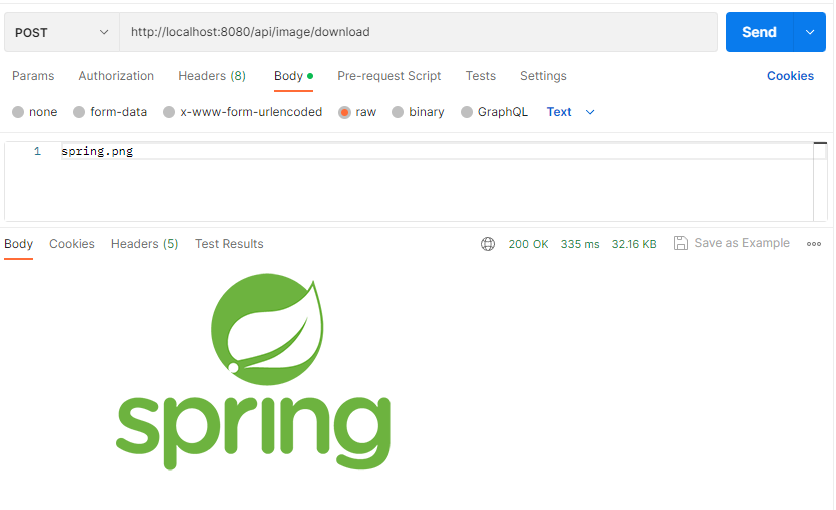
Task: Switch to the Params tab
Action: [x=33, y=76]
